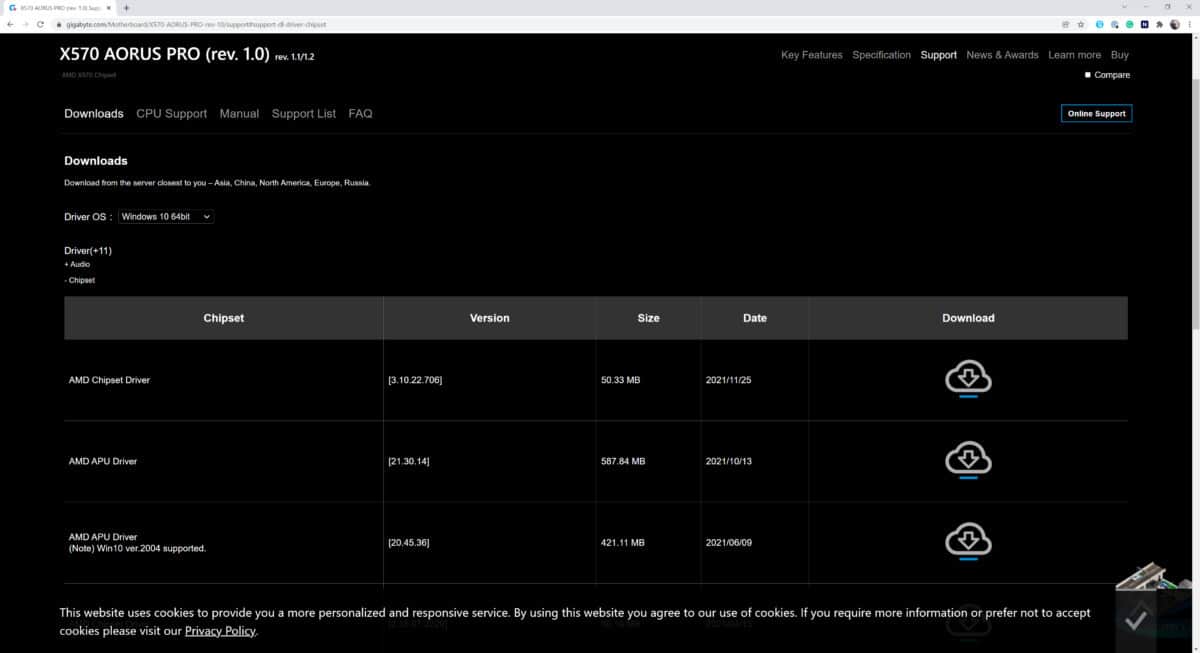Click the Version column header
The height and width of the screenshot is (653, 1200).
tap(489, 318)
